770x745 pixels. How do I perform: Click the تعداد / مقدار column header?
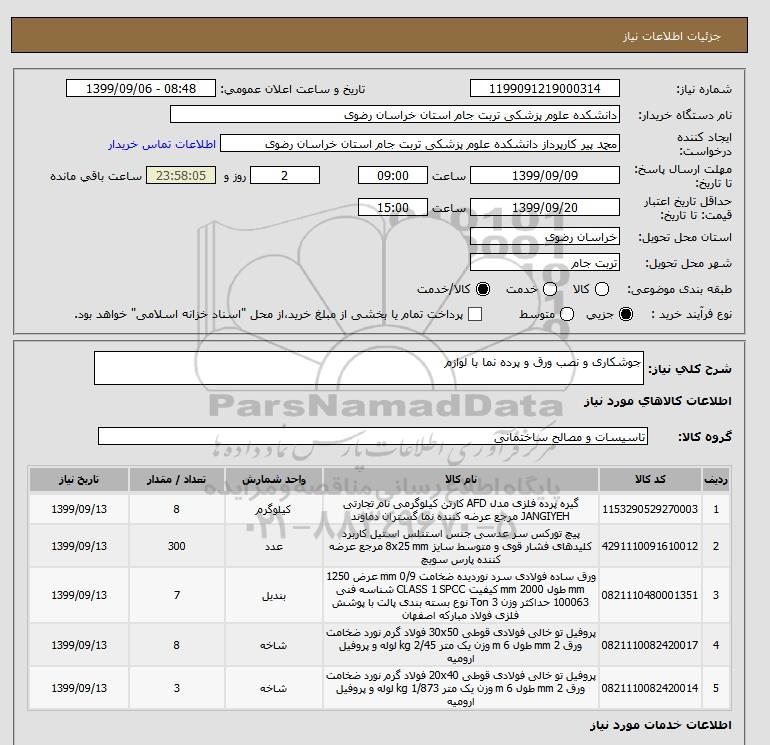[x=177, y=479]
